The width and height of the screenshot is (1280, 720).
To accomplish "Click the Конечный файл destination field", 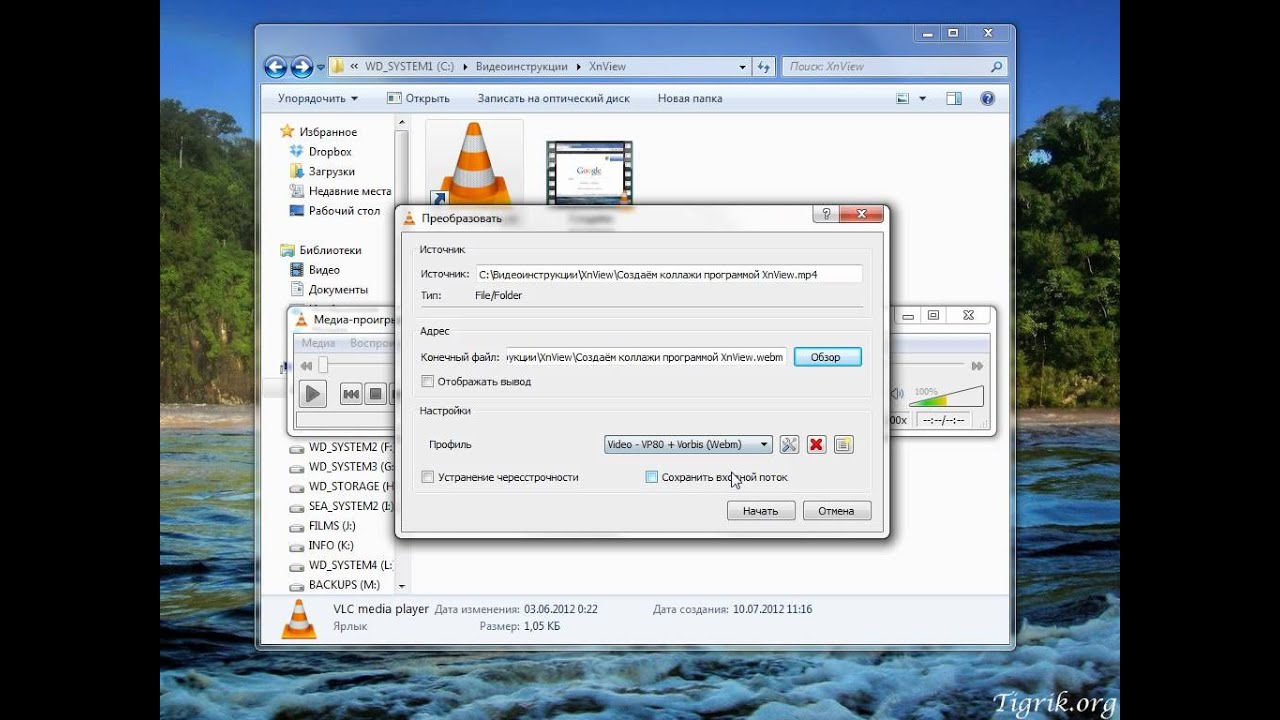I will (x=646, y=357).
